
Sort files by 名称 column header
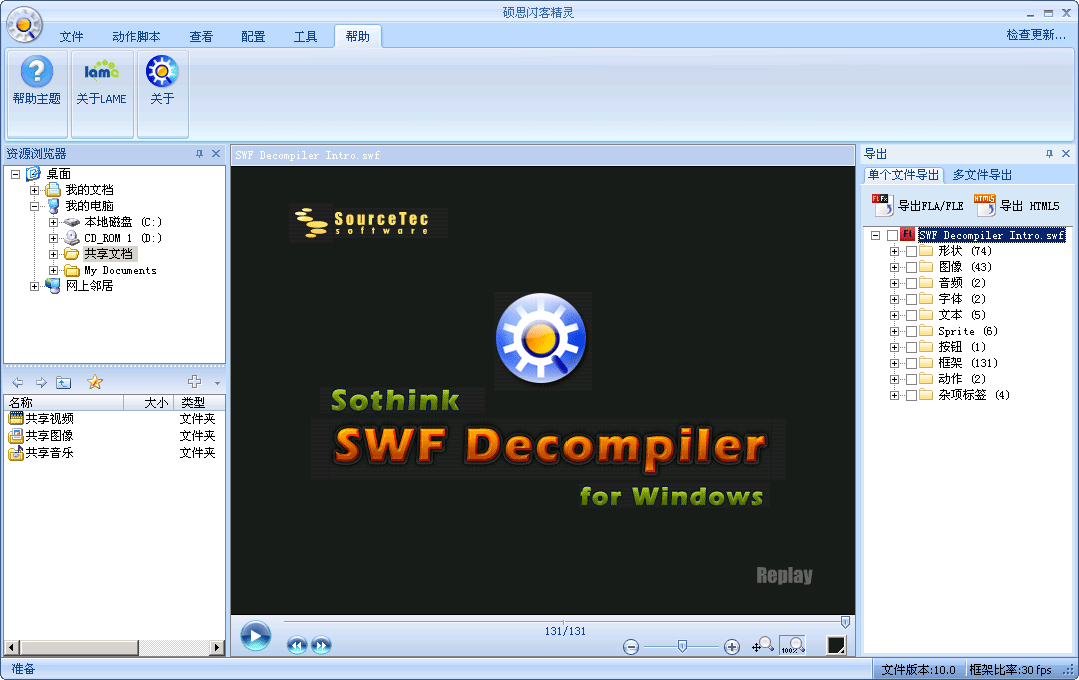coord(64,403)
